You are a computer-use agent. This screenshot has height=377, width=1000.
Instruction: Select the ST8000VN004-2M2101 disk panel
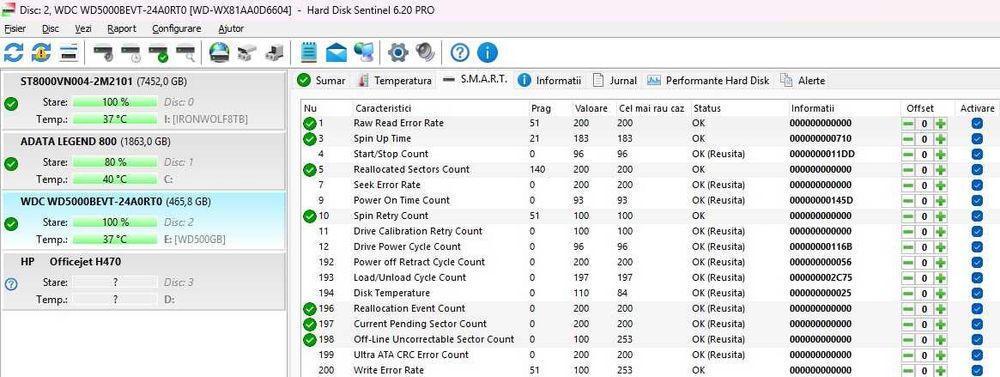click(x=143, y=100)
